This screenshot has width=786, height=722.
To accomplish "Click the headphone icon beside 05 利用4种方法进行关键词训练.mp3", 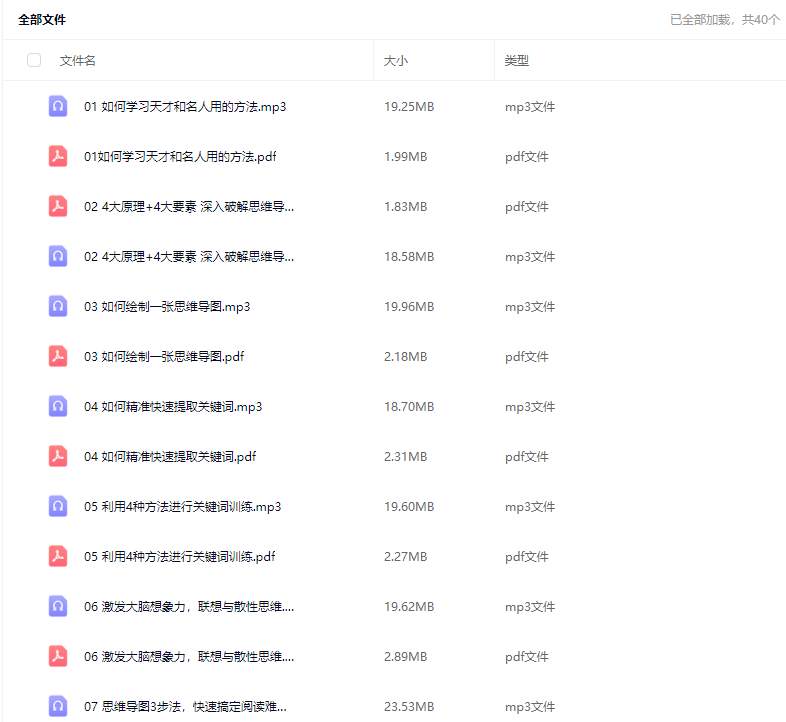I will coord(58,506).
